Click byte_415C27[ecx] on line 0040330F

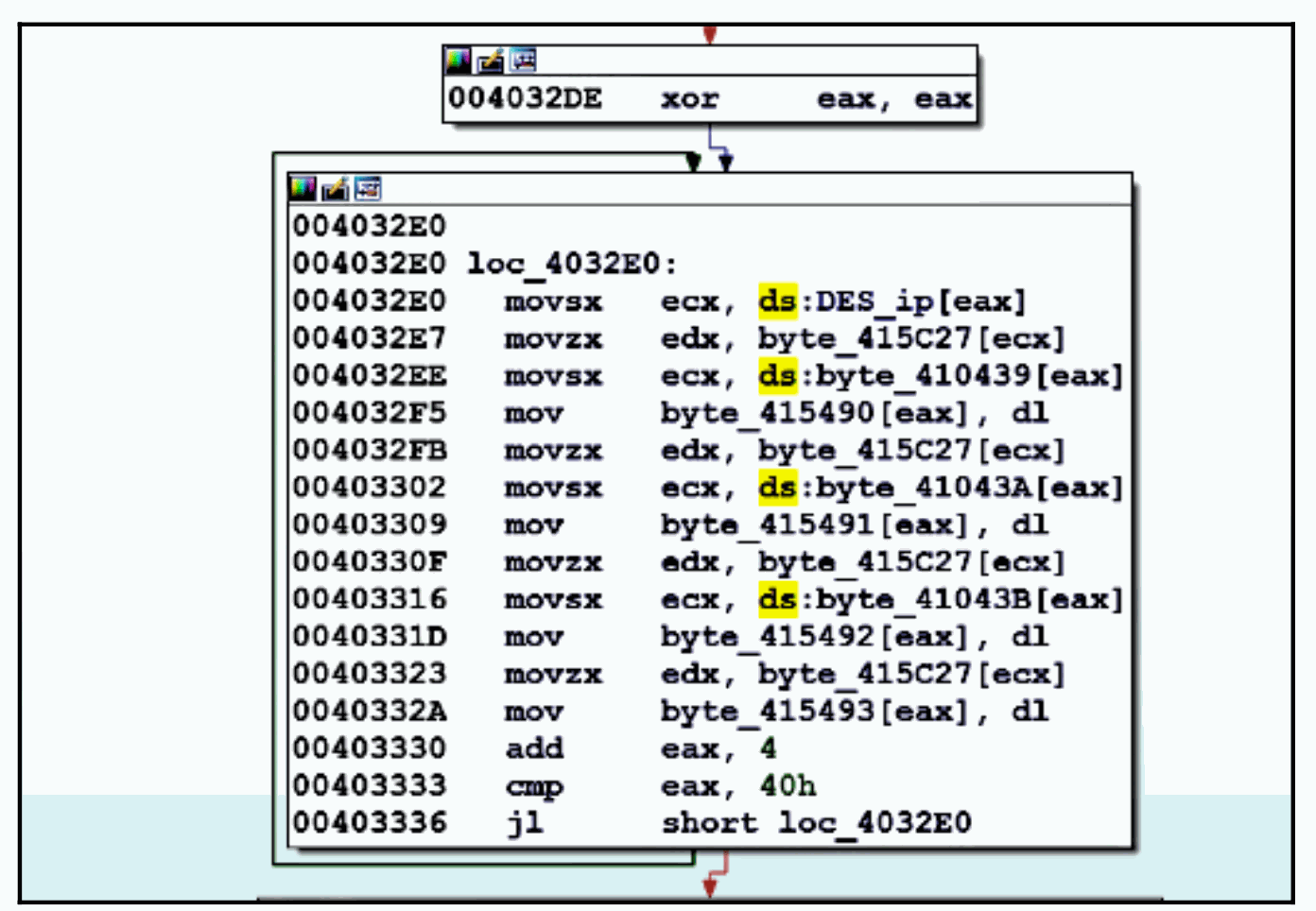tap(912, 562)
